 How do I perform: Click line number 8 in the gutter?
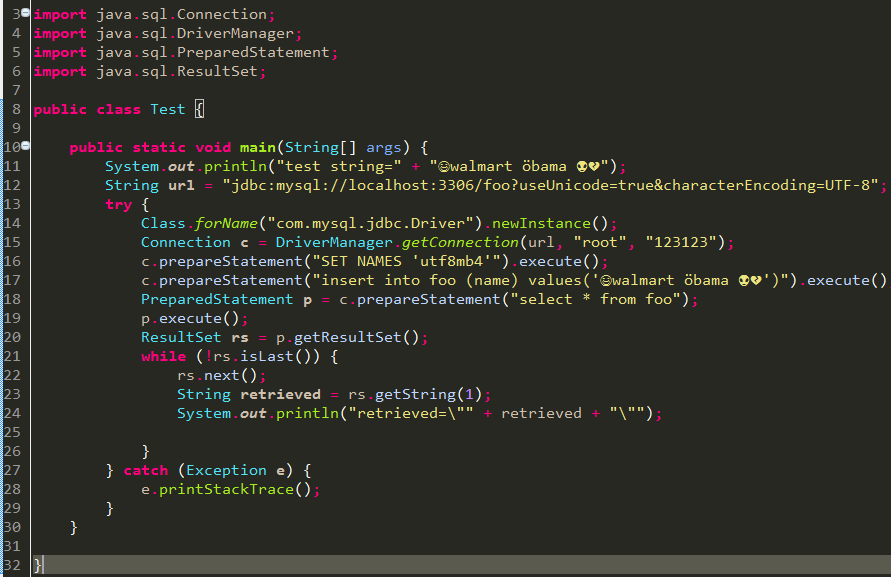(16, 109)
